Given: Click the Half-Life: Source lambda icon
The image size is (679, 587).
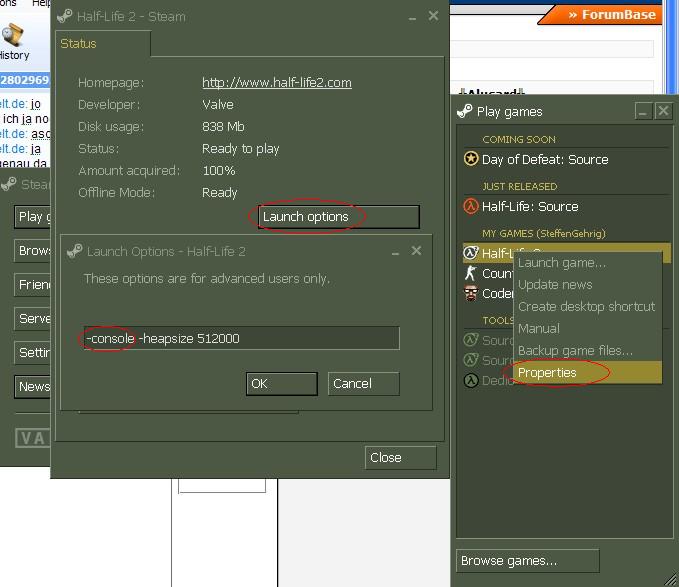Looking at the screenshot, I should click(471, 206).
